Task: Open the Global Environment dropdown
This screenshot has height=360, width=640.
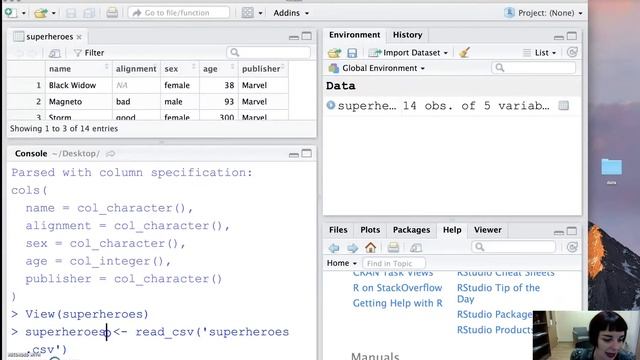Action: pos(377,68)
